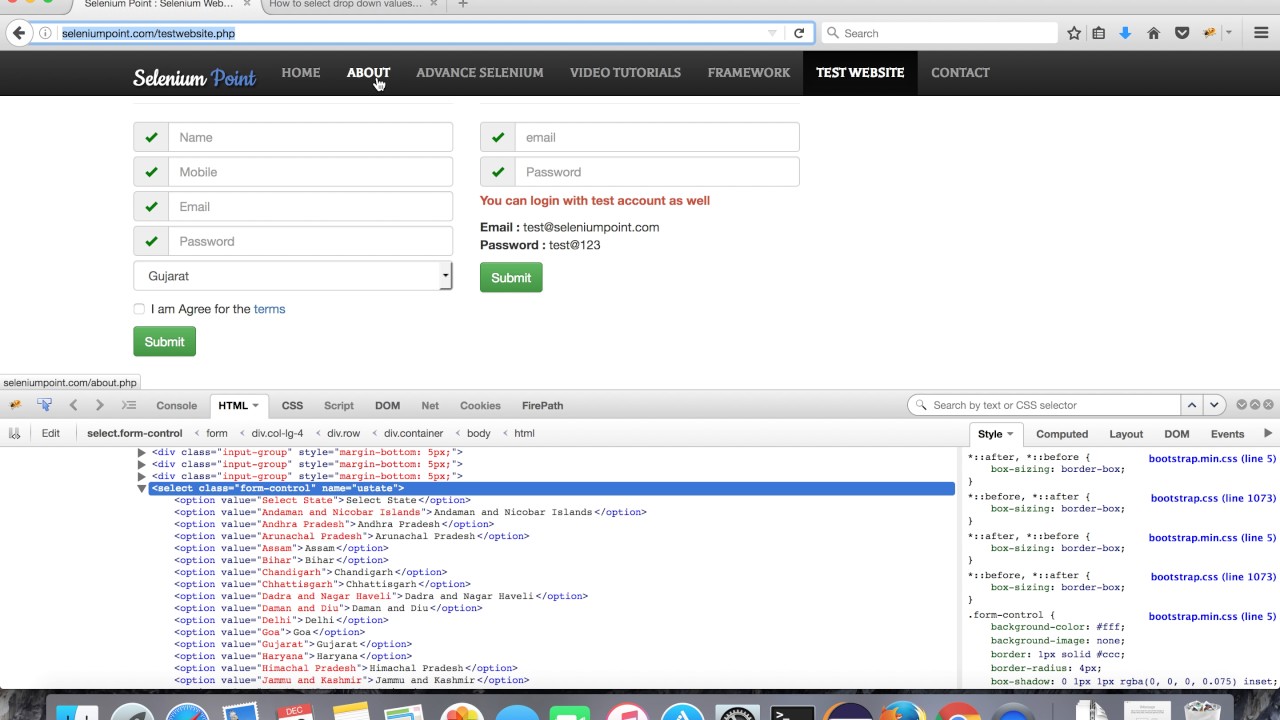Image resolution: width=1280 pixels, height=720 pixels.
Task: Show site information icon in address bar
Action: tap(45, 33)
